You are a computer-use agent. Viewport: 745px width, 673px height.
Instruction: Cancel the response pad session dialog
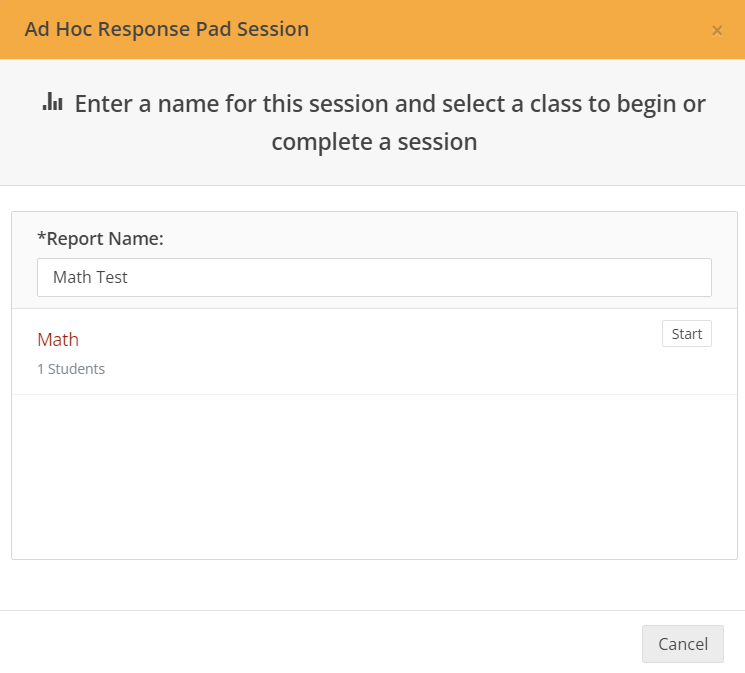(682, 644)
